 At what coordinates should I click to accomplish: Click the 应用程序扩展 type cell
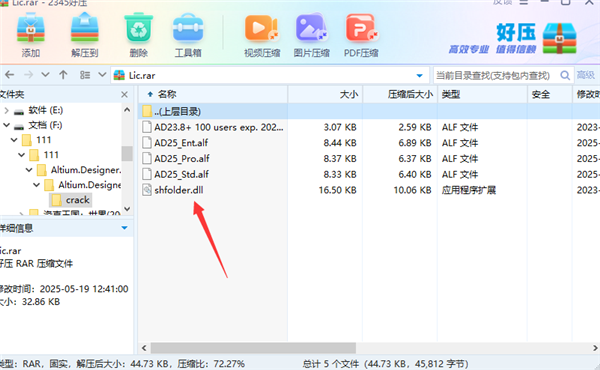click(469, 190)
